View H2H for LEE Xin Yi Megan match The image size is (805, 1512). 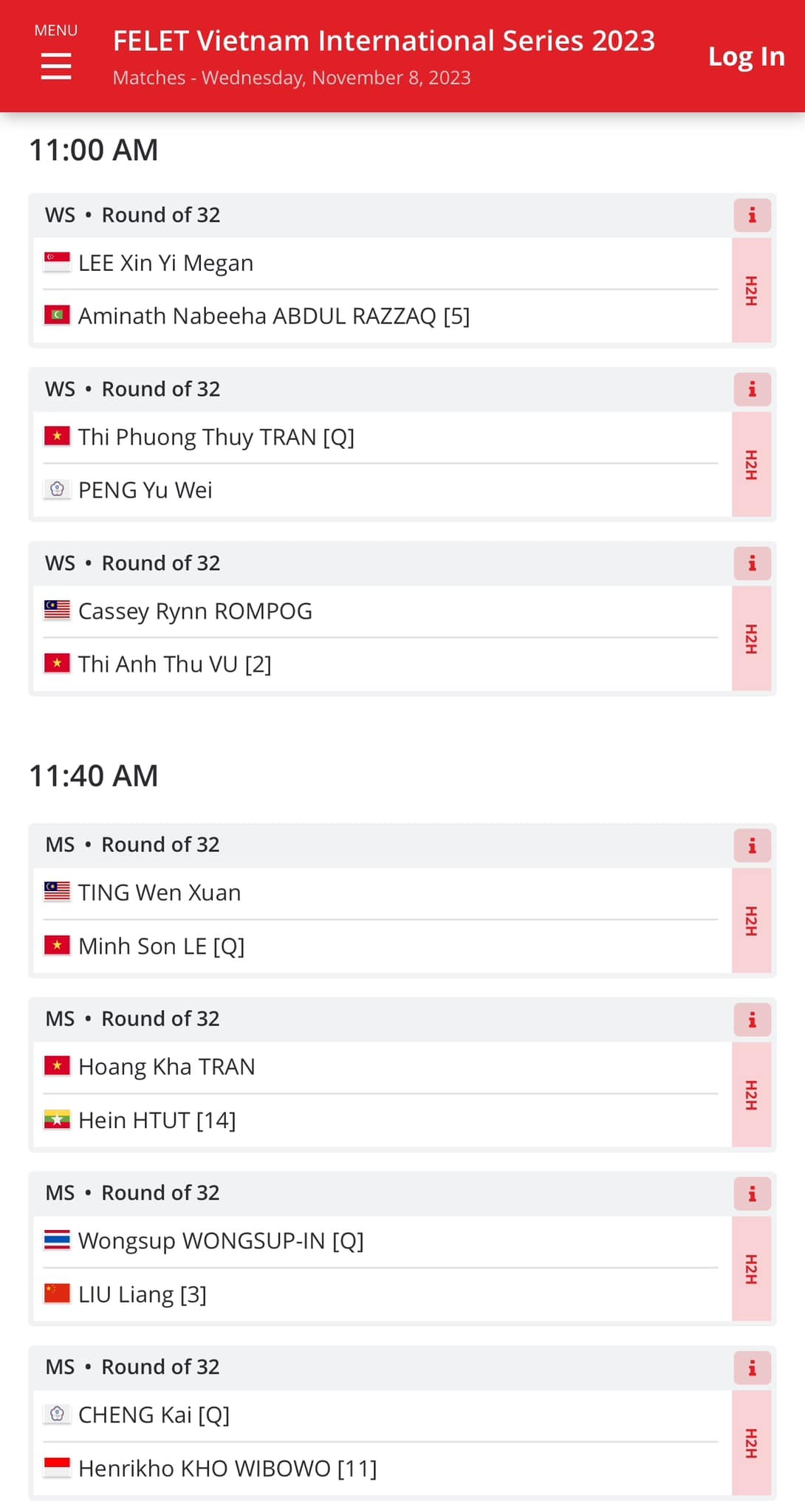(751, 290)
